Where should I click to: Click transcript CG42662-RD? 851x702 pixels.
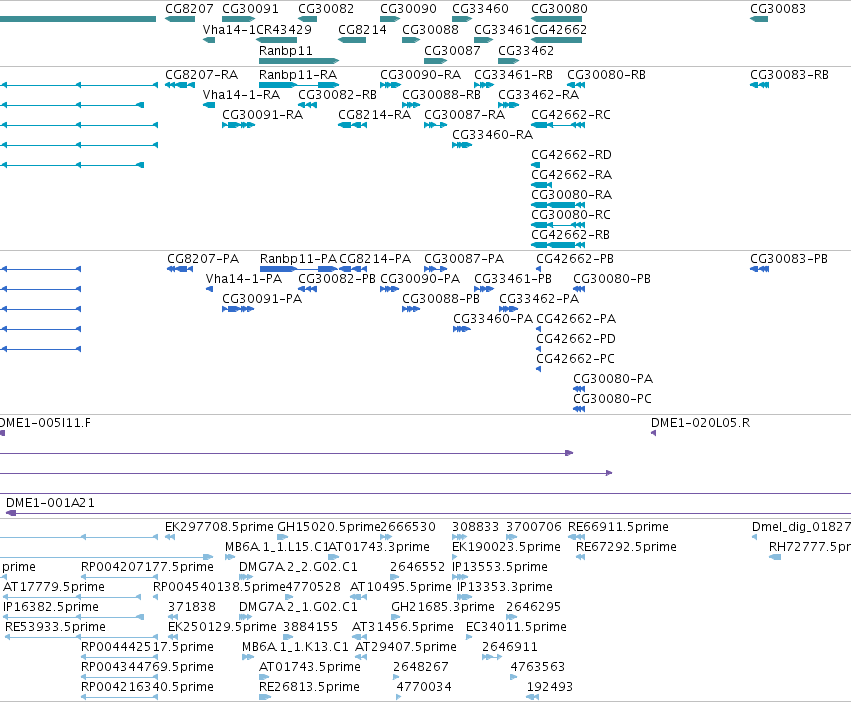(571, 155)
